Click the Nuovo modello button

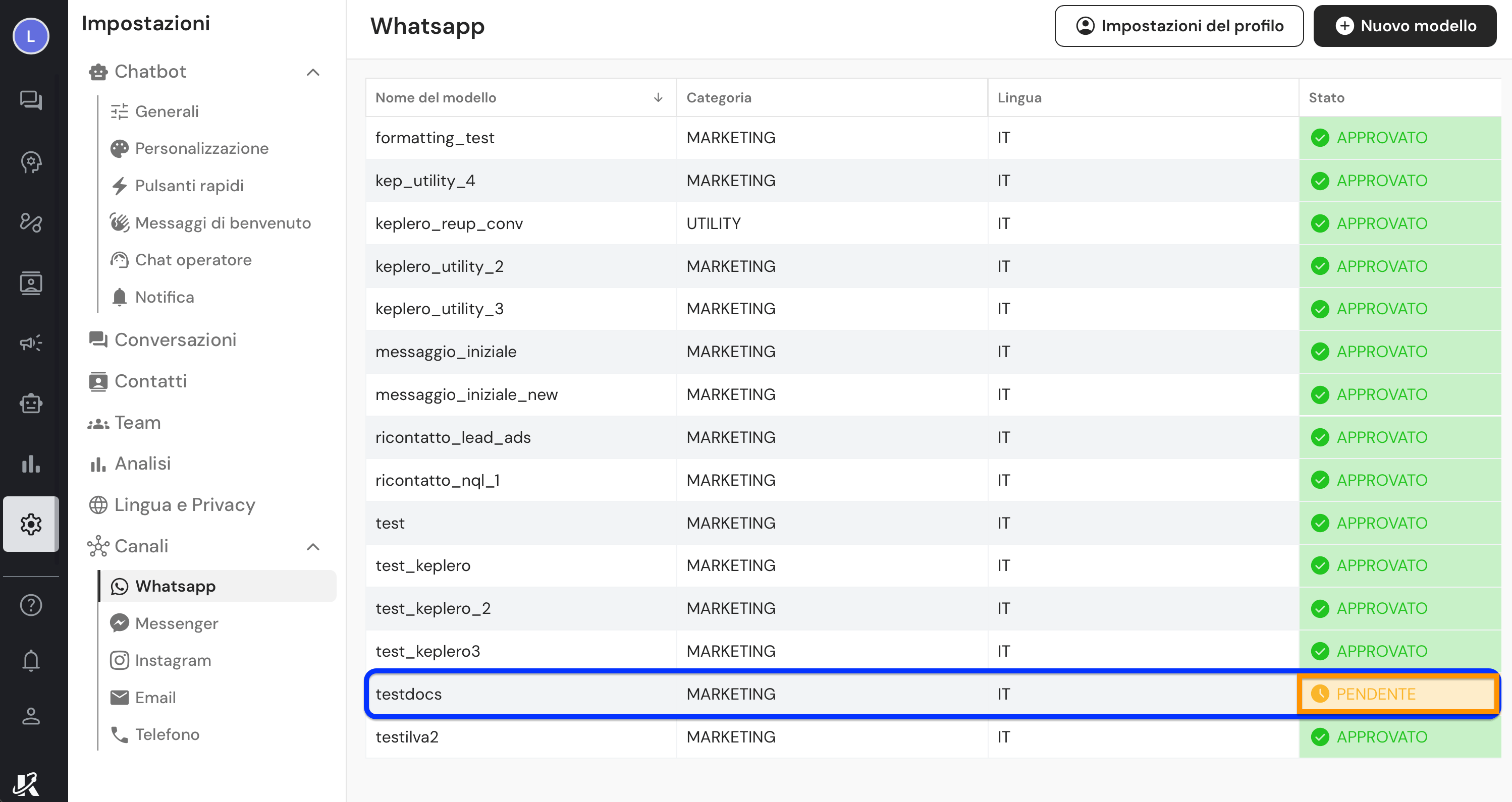pyautogui.click(x=1405, y=26)
